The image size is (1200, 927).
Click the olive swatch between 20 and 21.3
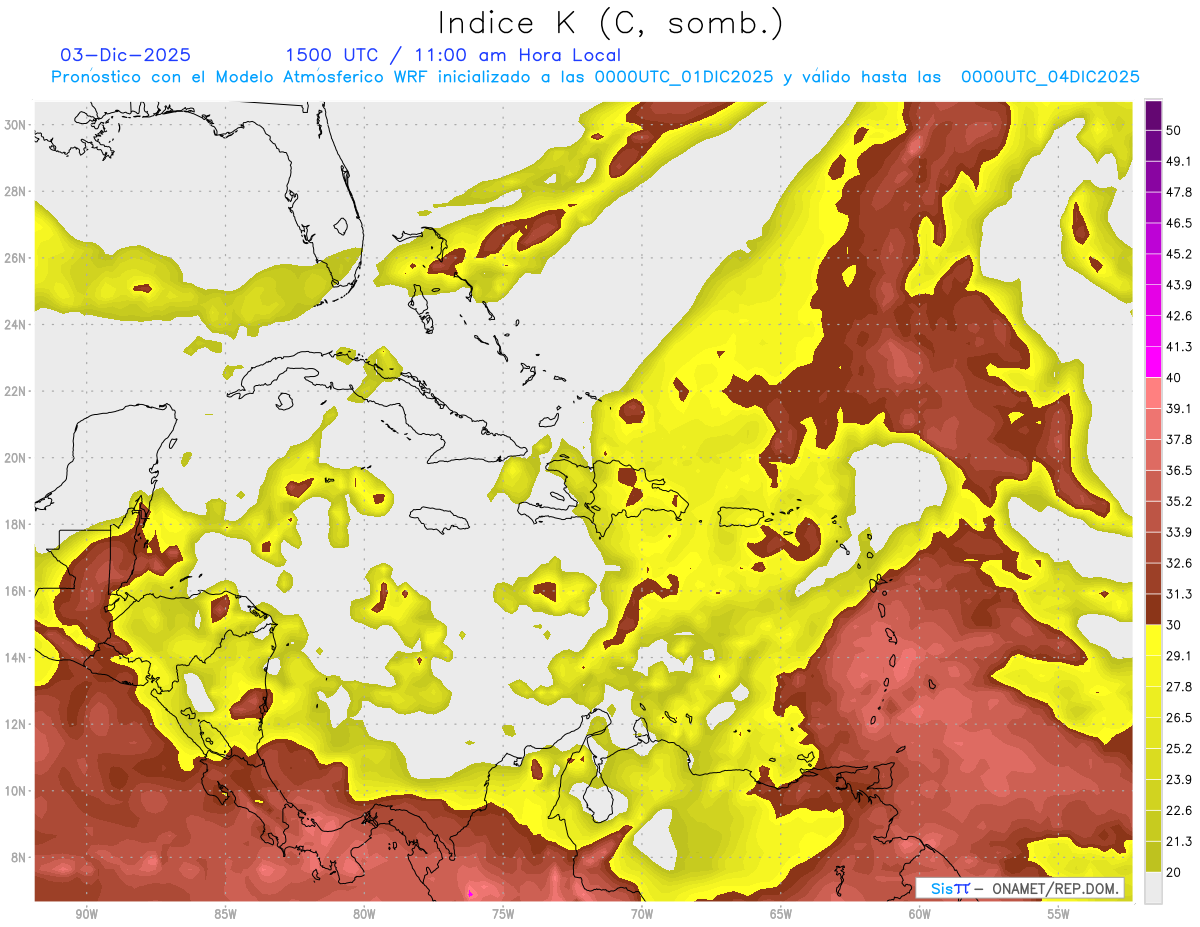click(x=1153, y=856)
